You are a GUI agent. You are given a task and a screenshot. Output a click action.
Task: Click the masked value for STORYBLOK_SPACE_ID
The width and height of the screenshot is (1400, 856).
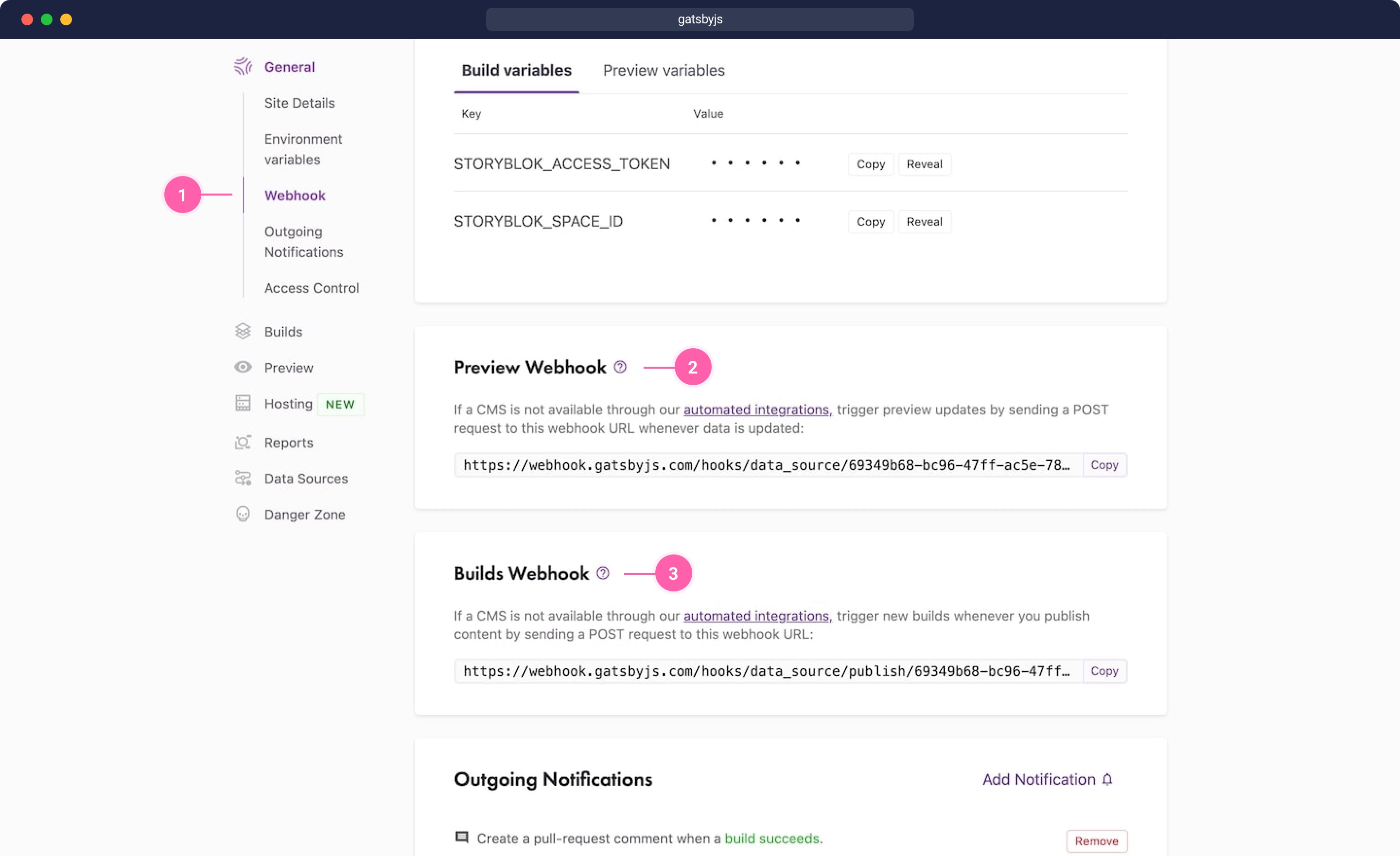coord(756,220)
